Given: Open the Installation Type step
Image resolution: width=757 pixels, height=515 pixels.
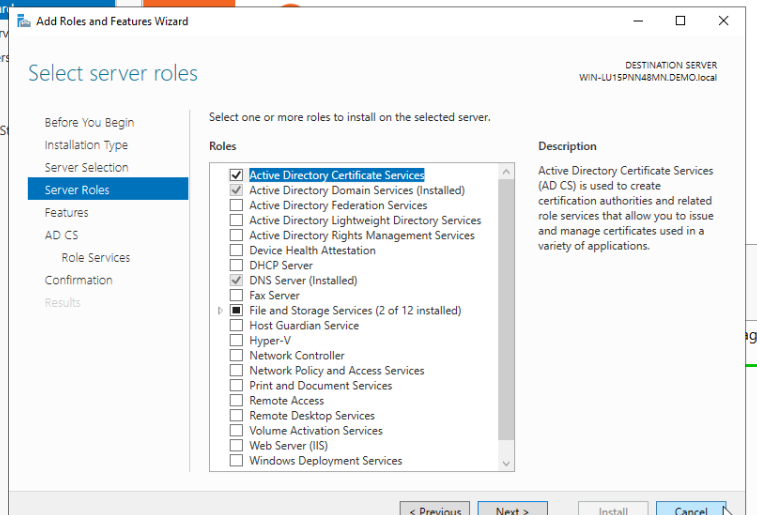Looking at the screenshot, I should point(86,145).
